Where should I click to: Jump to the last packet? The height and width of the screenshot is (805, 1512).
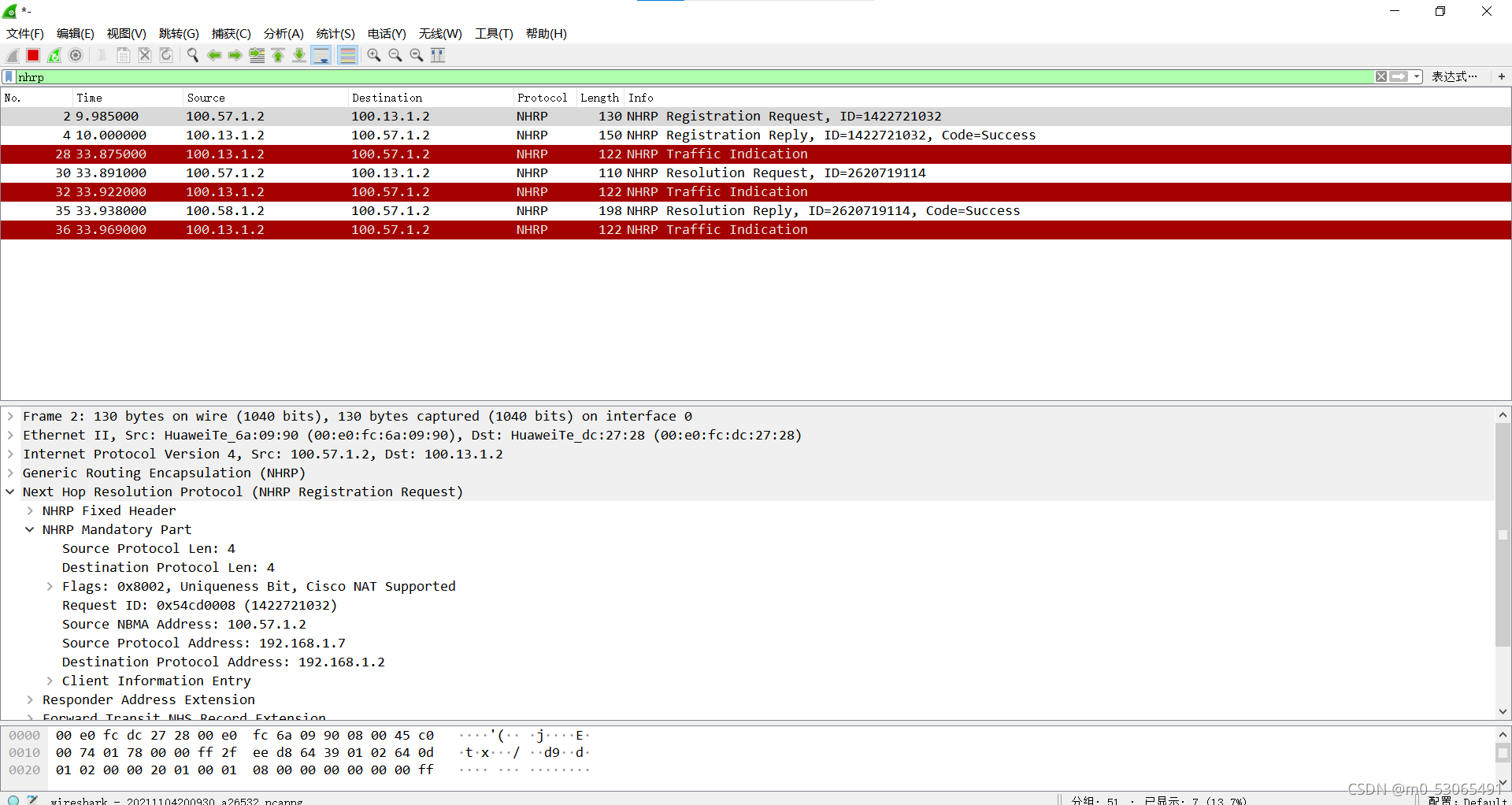click(x=299, y=55)
